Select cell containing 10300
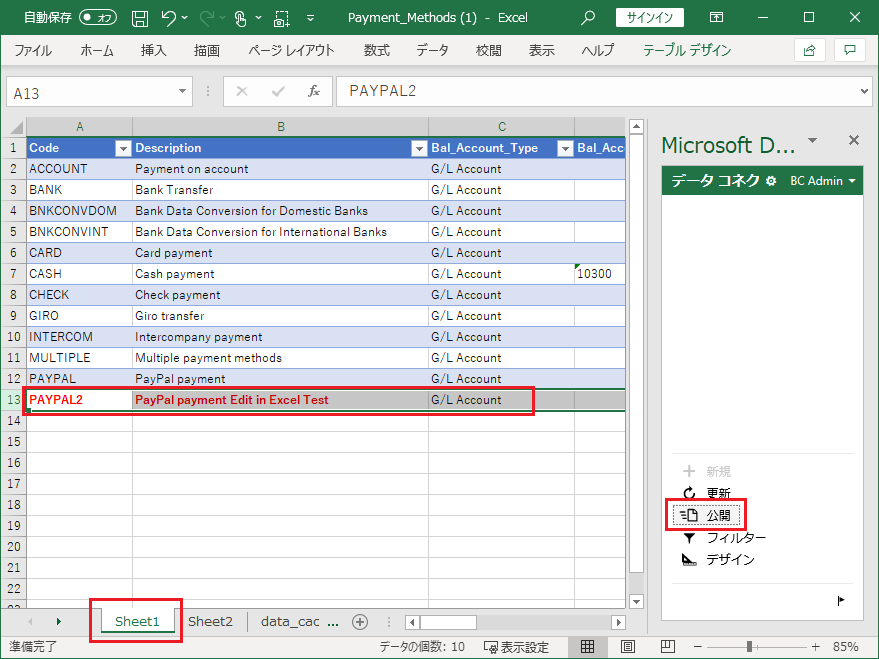879x659 pixels. click(x=600, y=274)
